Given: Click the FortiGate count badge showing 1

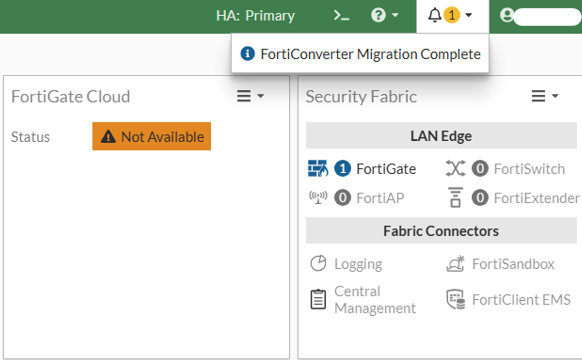Looking at the screenshot, I should pyautogui.click(x=342, y=168).
